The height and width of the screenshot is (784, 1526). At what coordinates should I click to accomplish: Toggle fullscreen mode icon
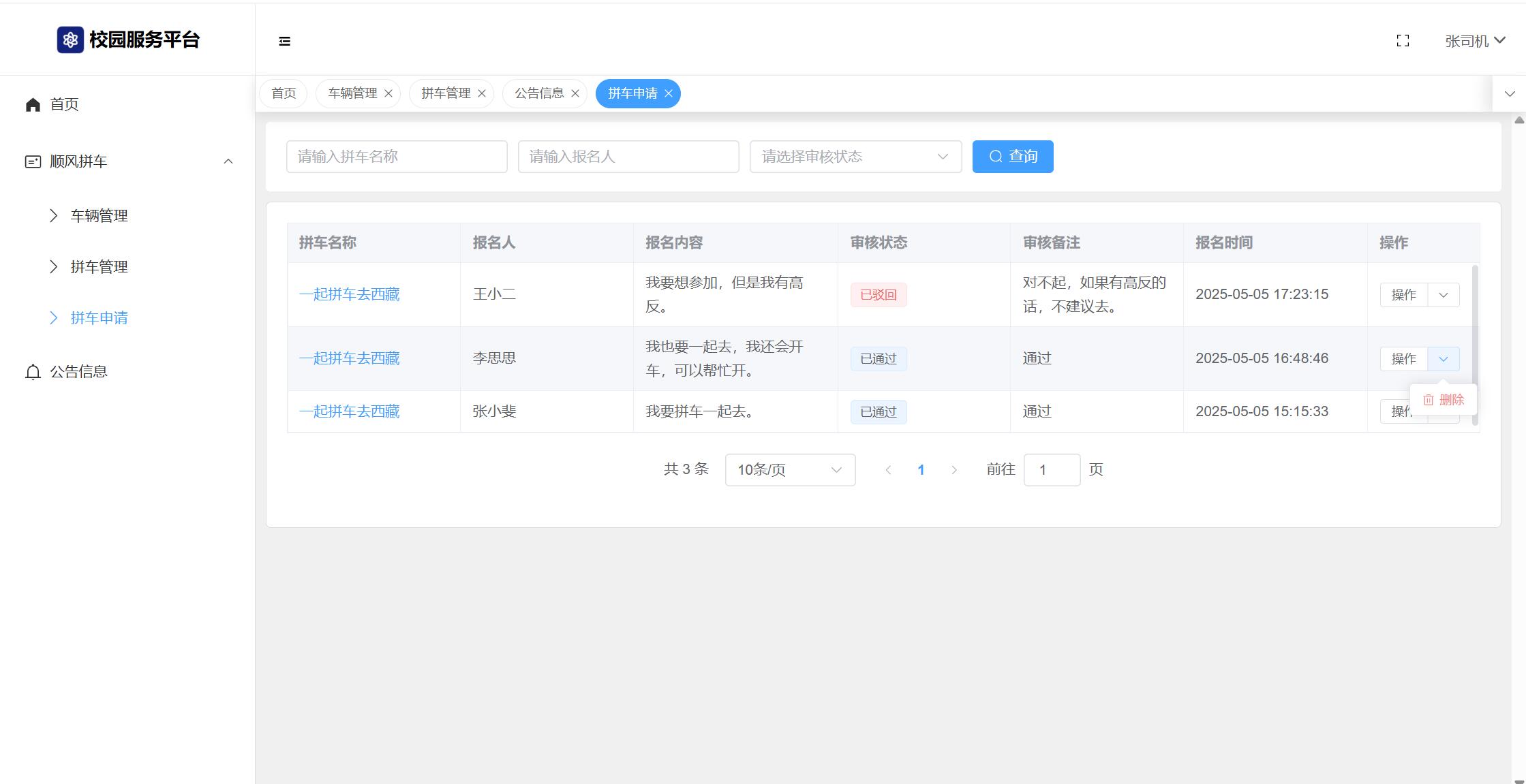pyautogui.click(x=1403, y=41)
